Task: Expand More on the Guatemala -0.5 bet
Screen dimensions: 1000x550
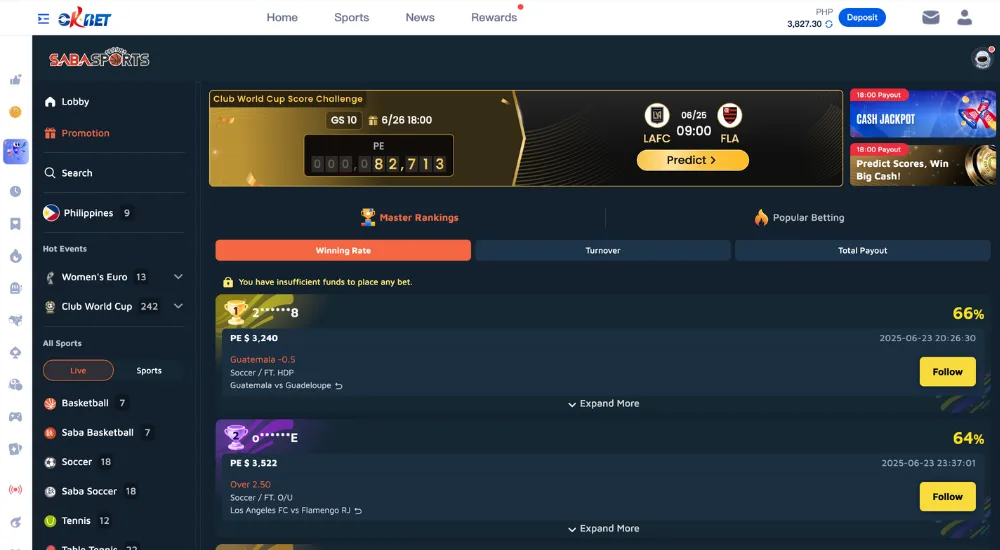Action: (603, 403)
